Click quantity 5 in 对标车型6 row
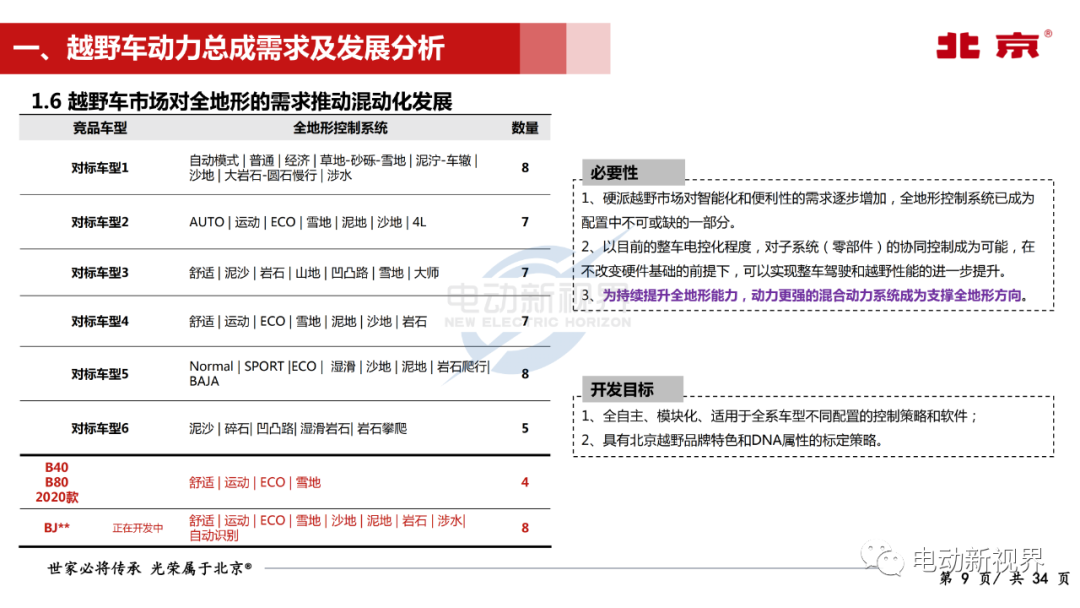 tap(525, 428)
